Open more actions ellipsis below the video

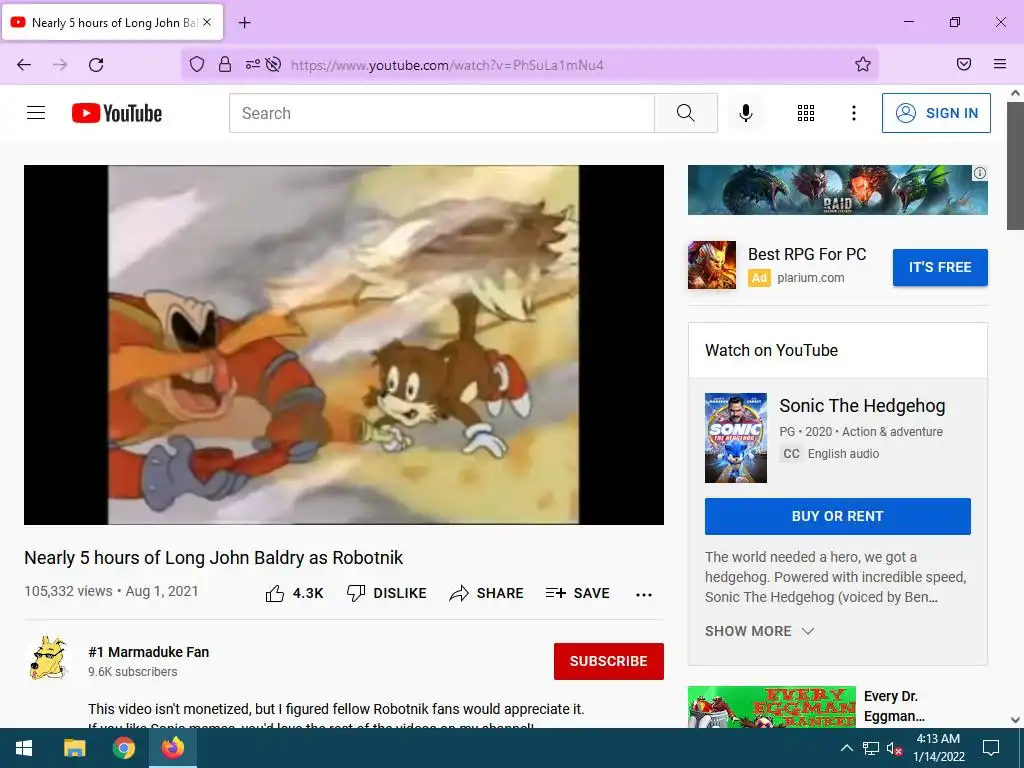tap(644, 594)
